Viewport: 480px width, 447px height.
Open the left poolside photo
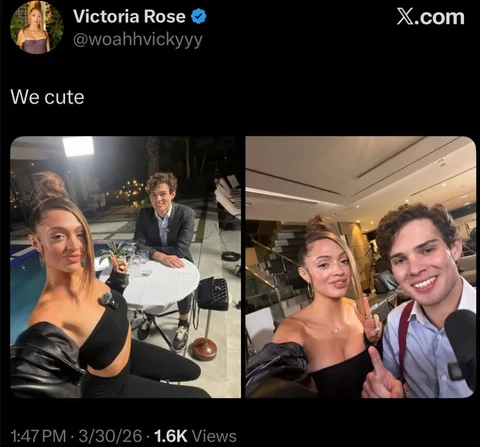click(126, 267)
